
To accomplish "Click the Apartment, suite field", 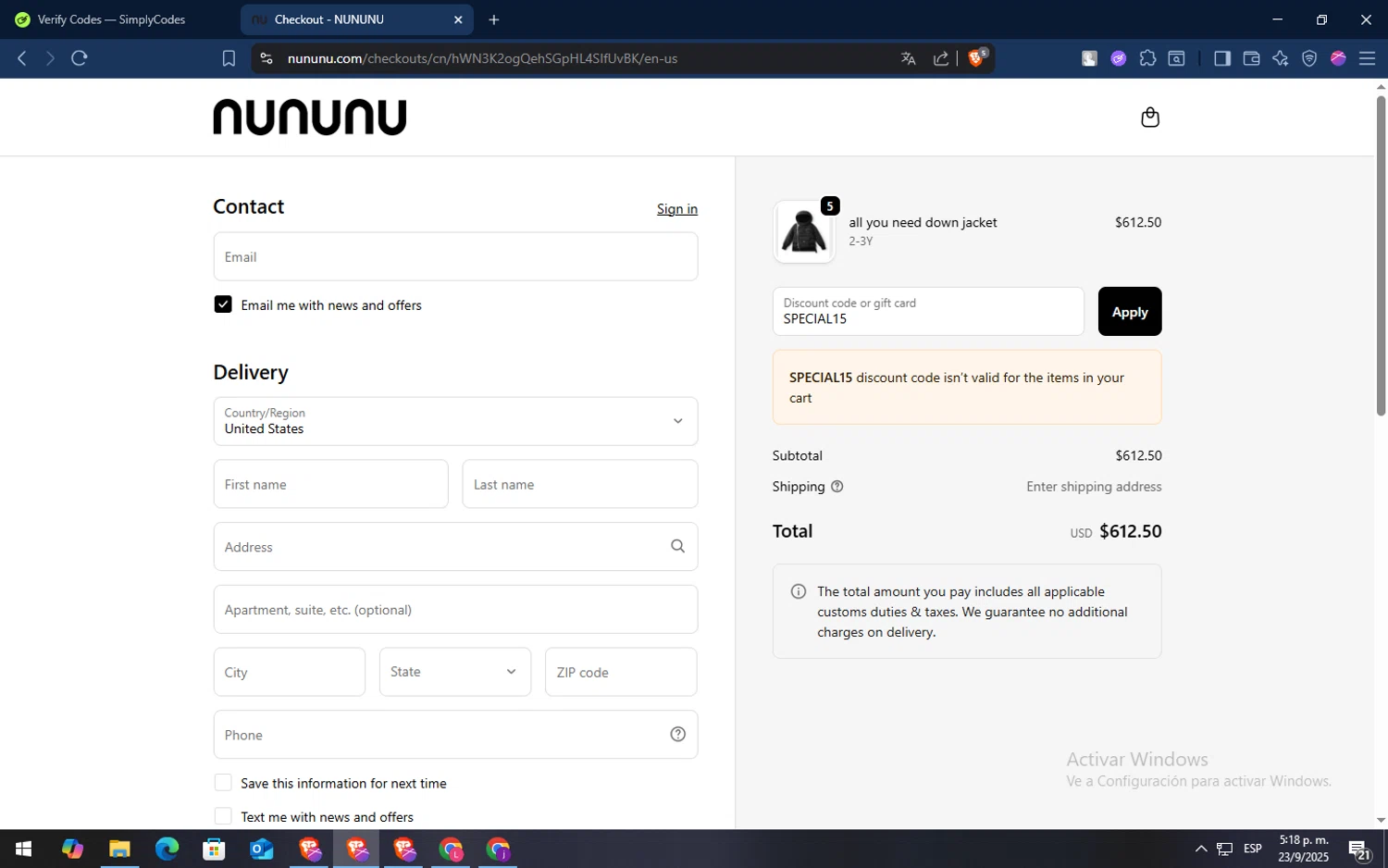I will (x=455, y=609).
